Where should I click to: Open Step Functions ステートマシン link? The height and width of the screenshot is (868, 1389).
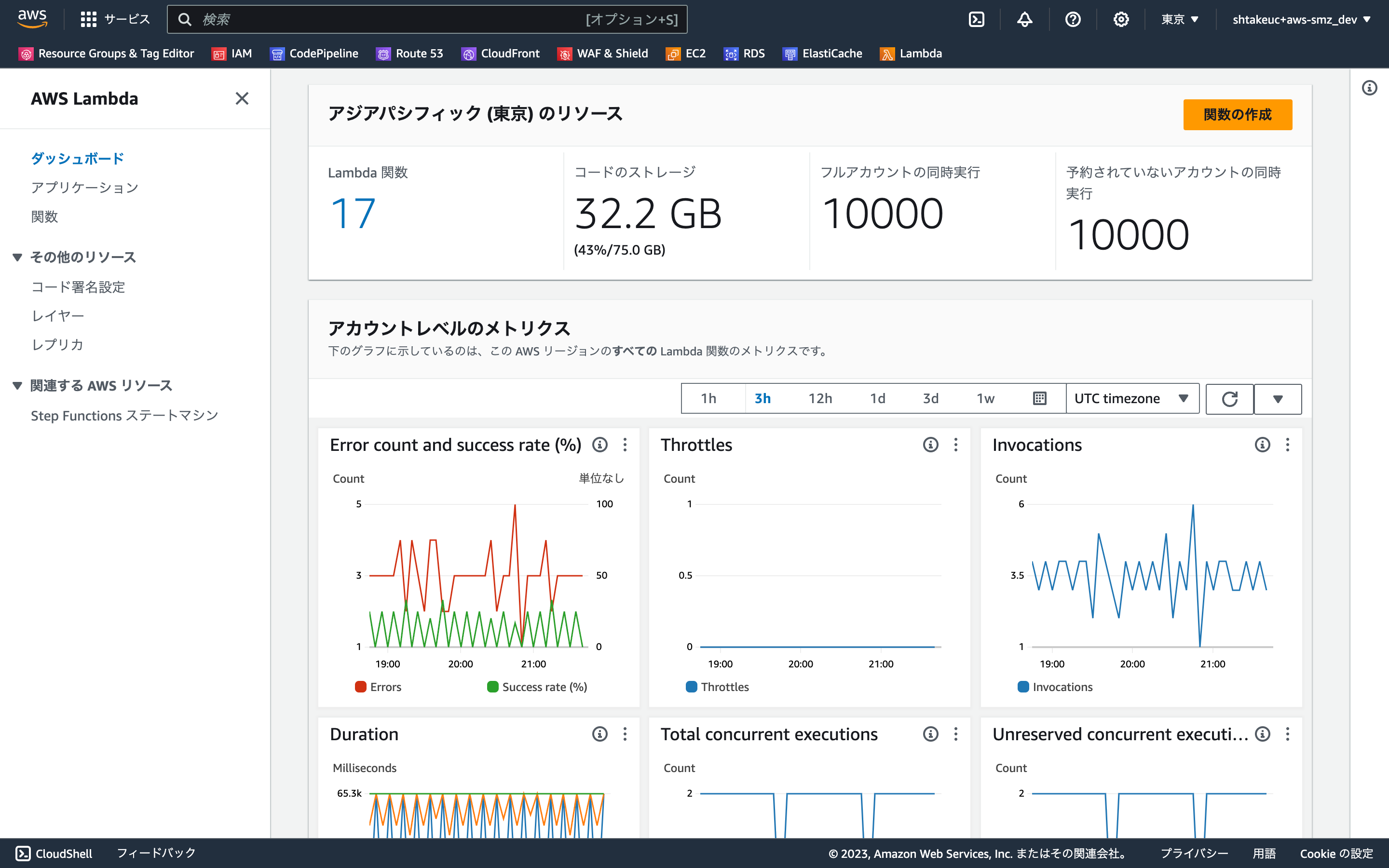124,416
